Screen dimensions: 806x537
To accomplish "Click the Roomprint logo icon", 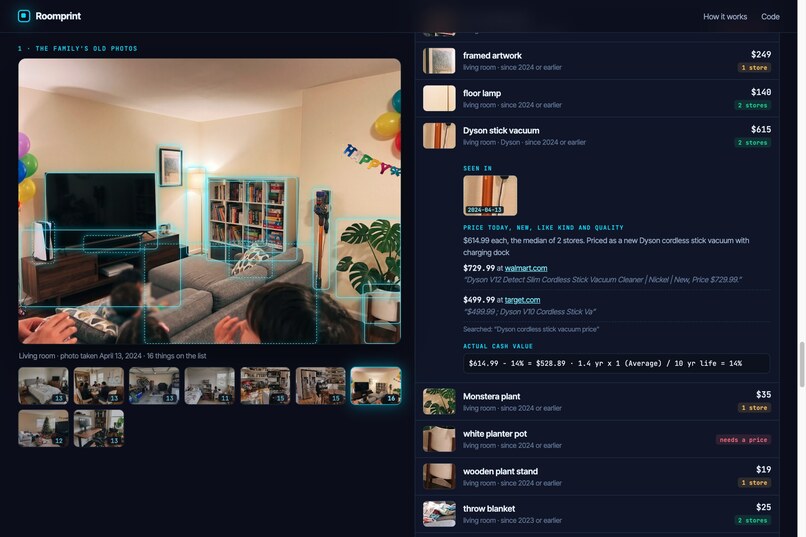I will 24,16.
